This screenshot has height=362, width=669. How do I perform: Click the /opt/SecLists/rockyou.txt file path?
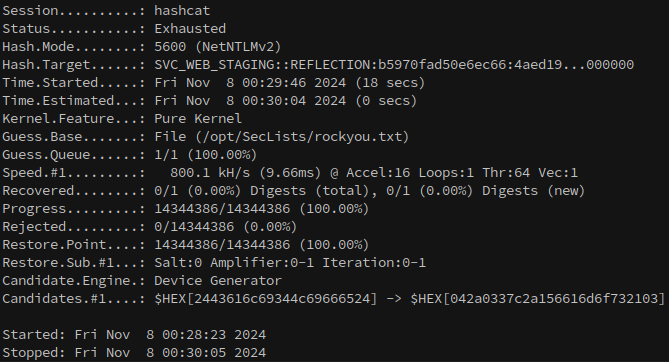[302, 137]
